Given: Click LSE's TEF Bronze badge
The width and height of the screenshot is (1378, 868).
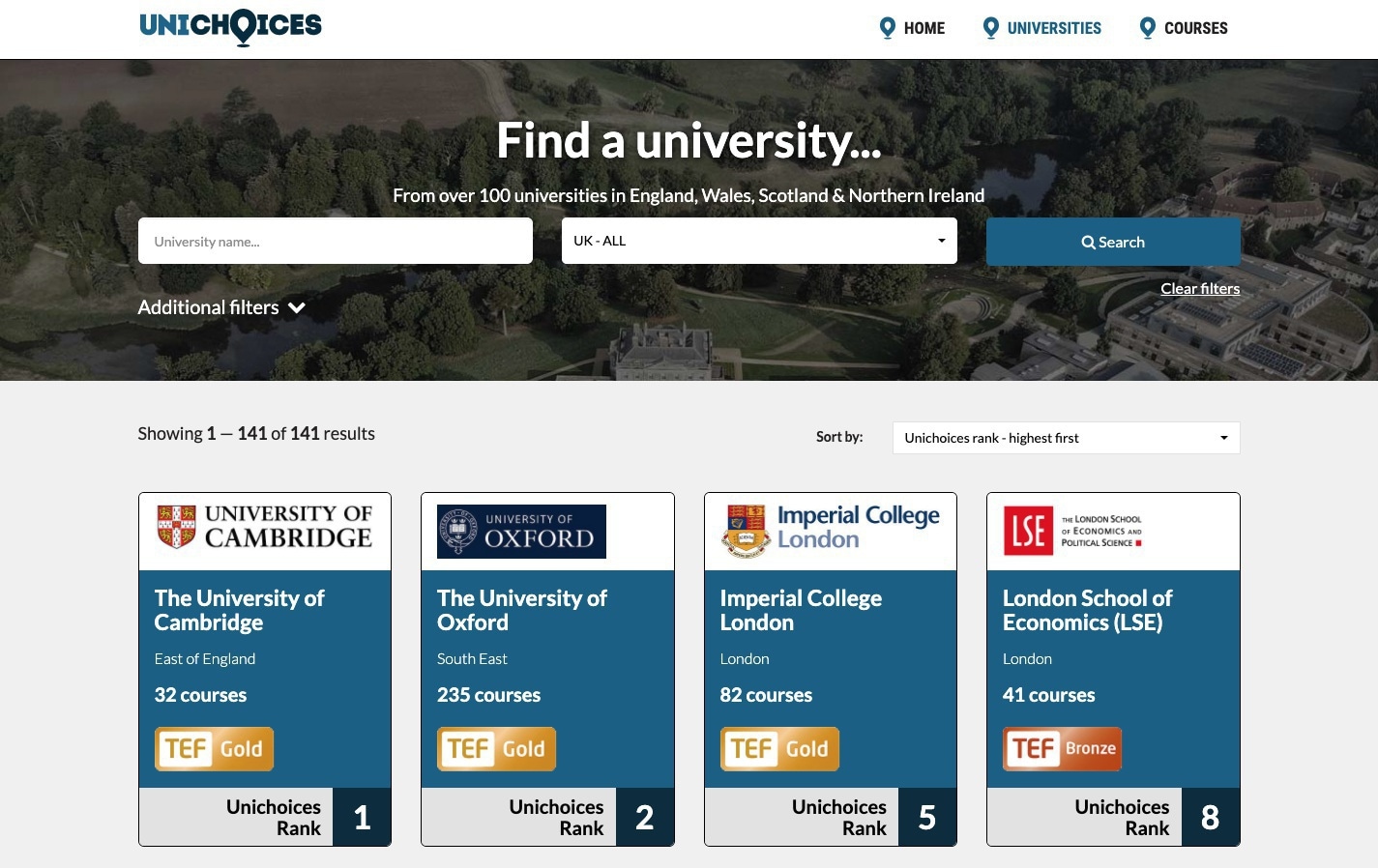Looking at the screenshot, I should coord(1062,749).
